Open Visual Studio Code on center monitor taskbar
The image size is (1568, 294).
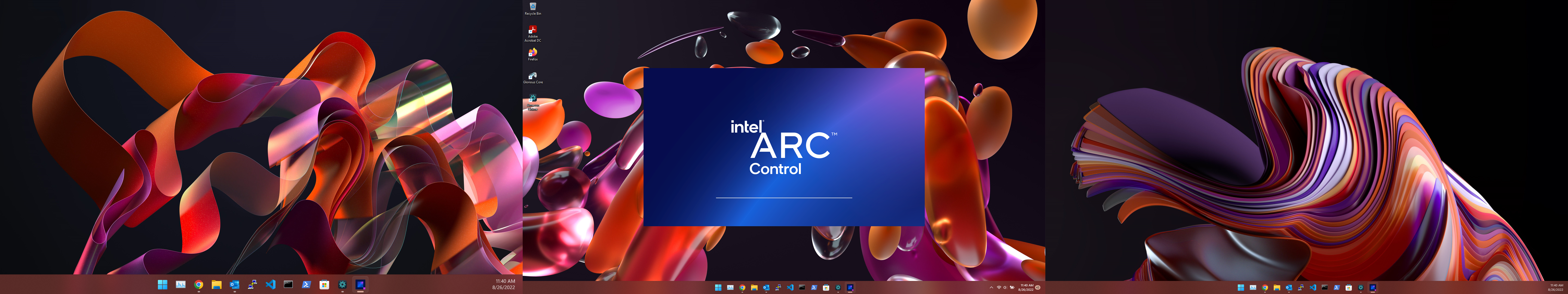point(790,287)
